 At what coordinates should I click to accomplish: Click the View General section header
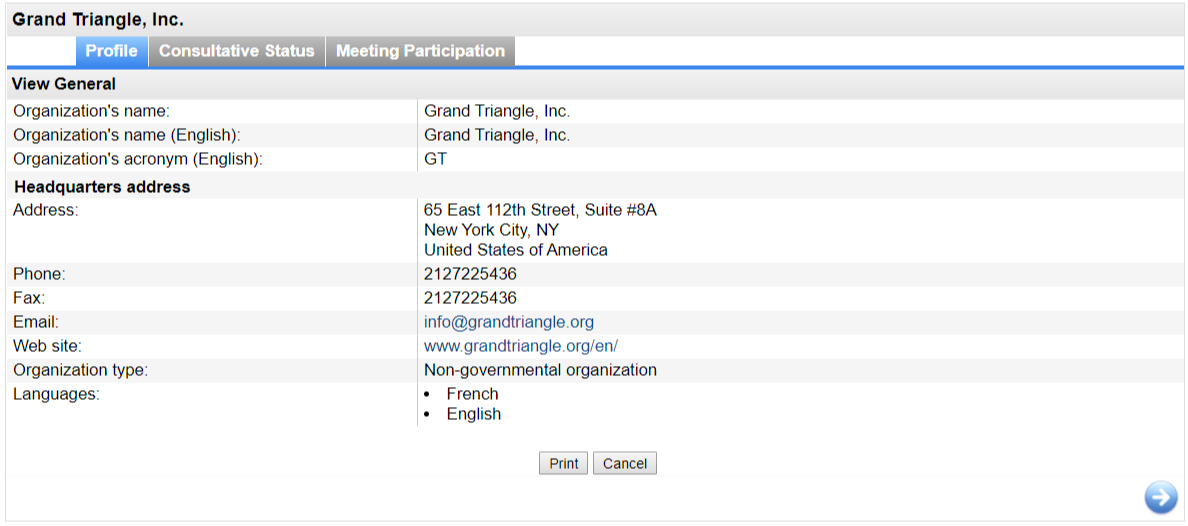point(64,84)
